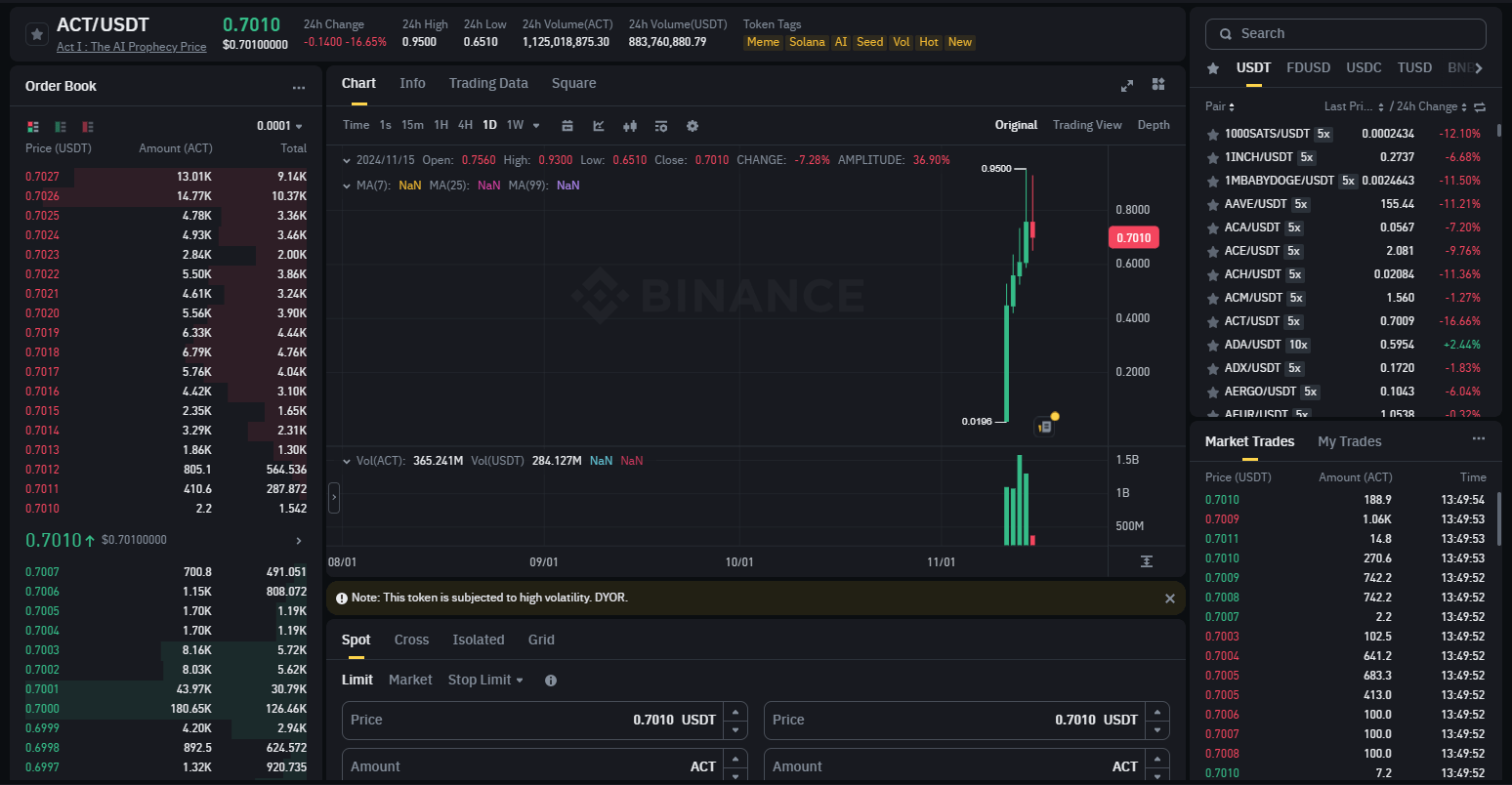Switch to Isolated margin tab
Screen dimensions: 1512x785
coord(479,640)
